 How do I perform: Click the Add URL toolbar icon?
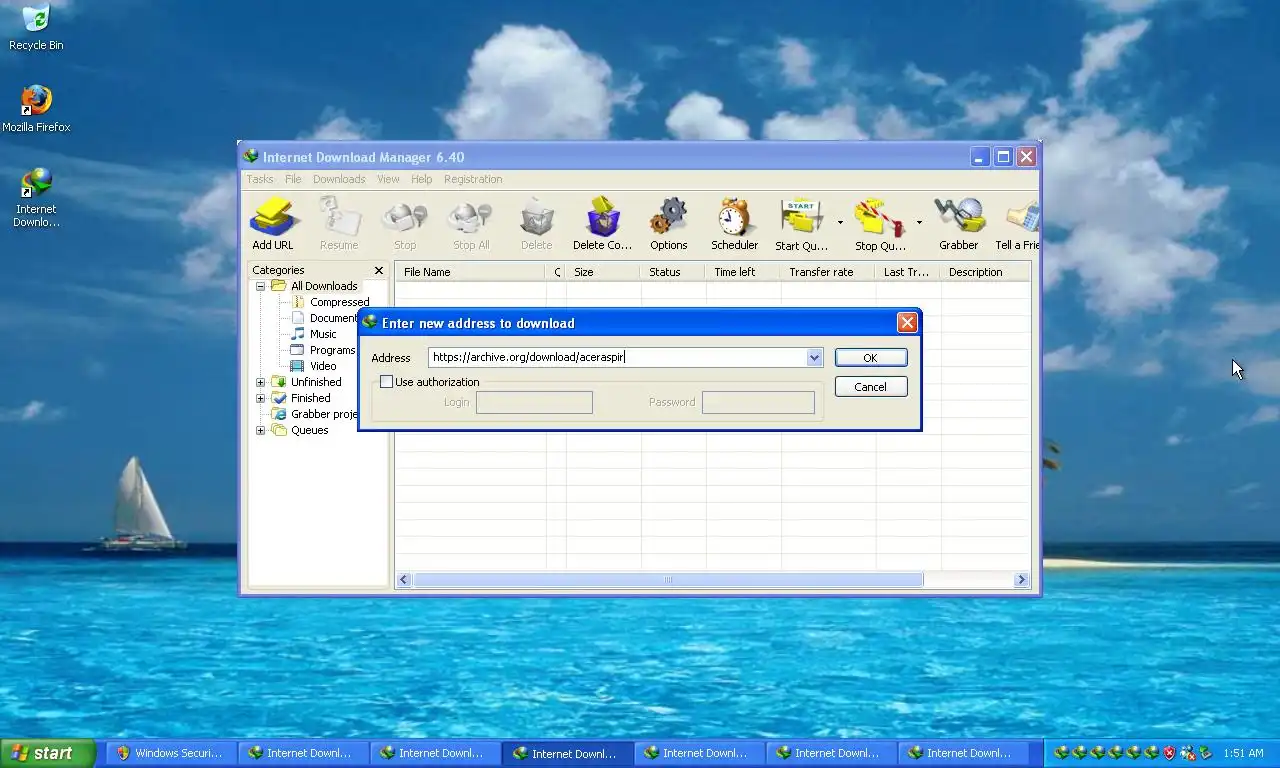pos(273,216)
